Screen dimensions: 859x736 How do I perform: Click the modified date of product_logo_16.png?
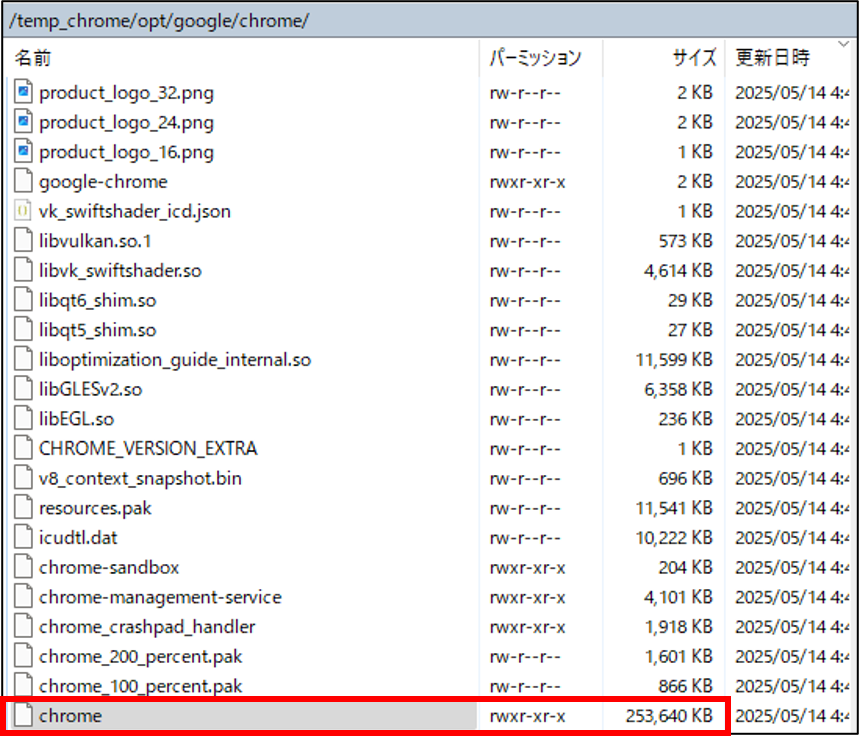[792, 152]
